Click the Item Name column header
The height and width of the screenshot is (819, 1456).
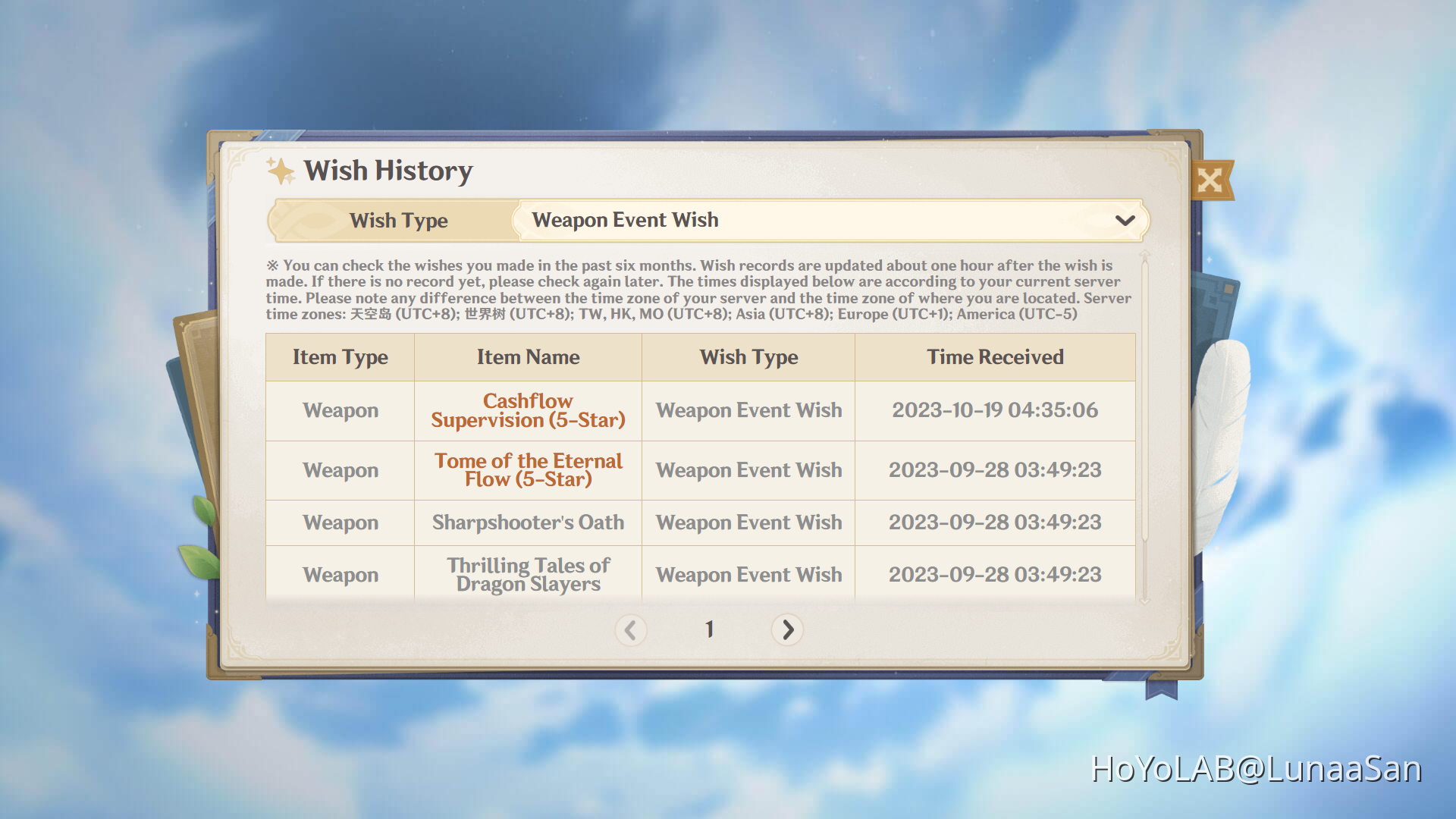528,357
